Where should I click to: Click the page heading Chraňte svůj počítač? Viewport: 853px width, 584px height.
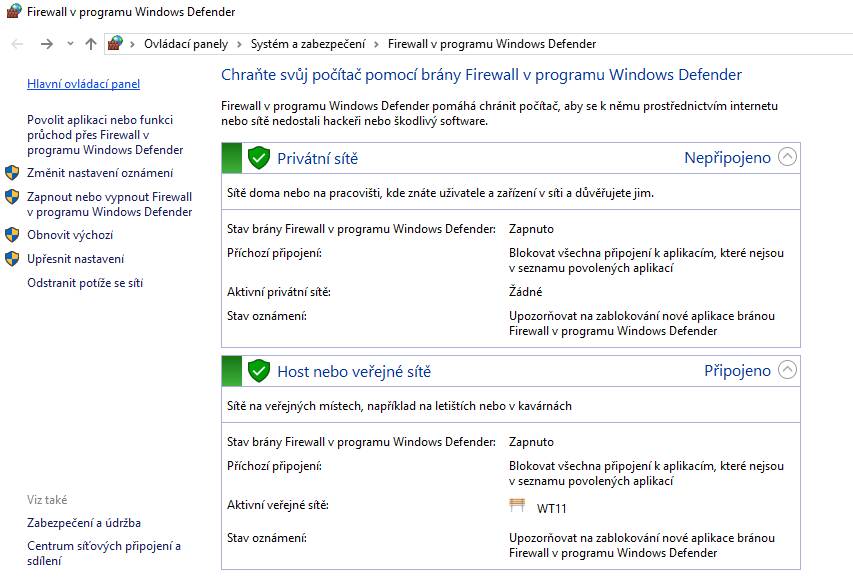coord(481,74)
